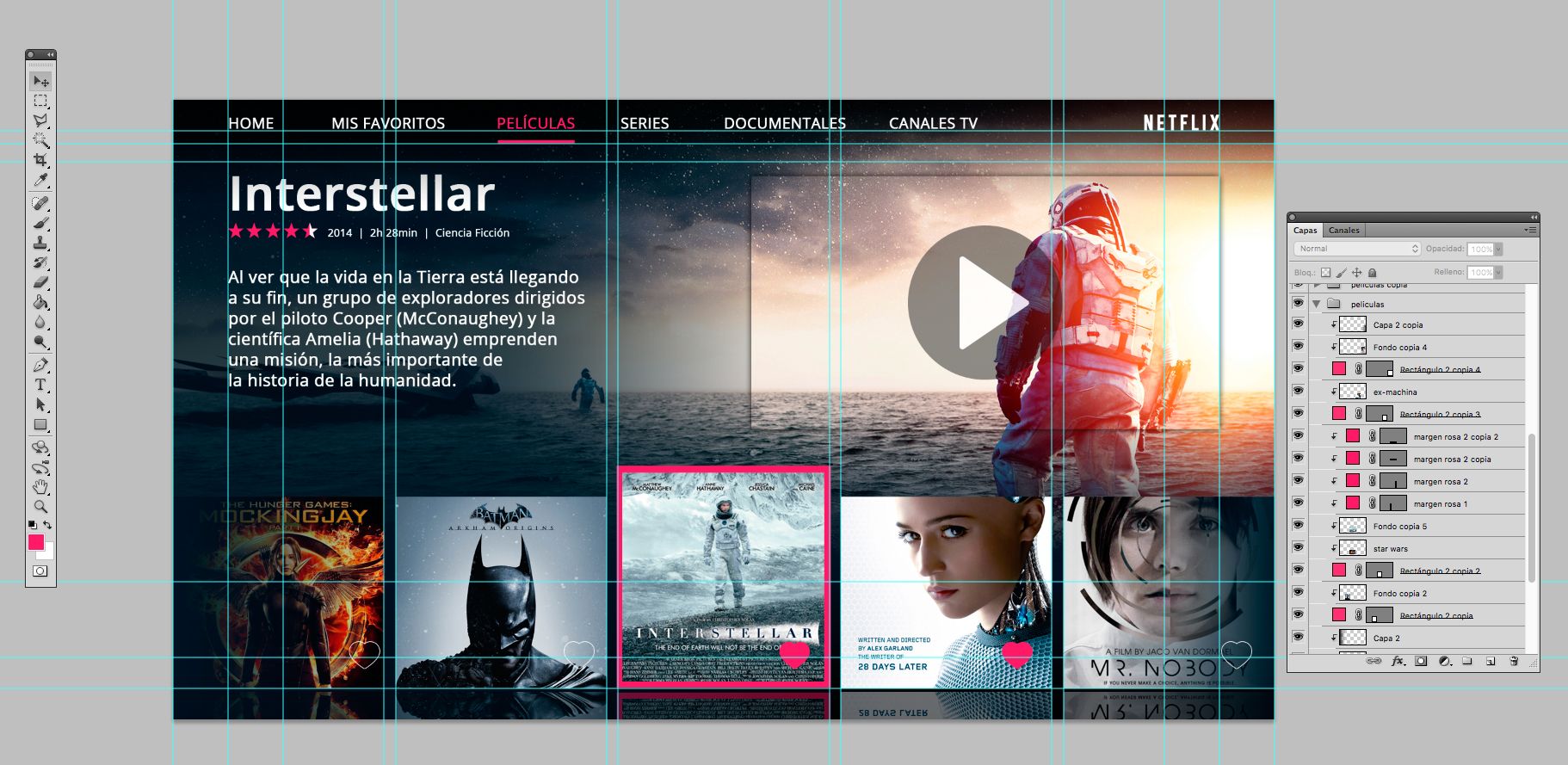Select the Hand tool
This screenshot has width=1568, height=765.
click(x=40, y=487)
